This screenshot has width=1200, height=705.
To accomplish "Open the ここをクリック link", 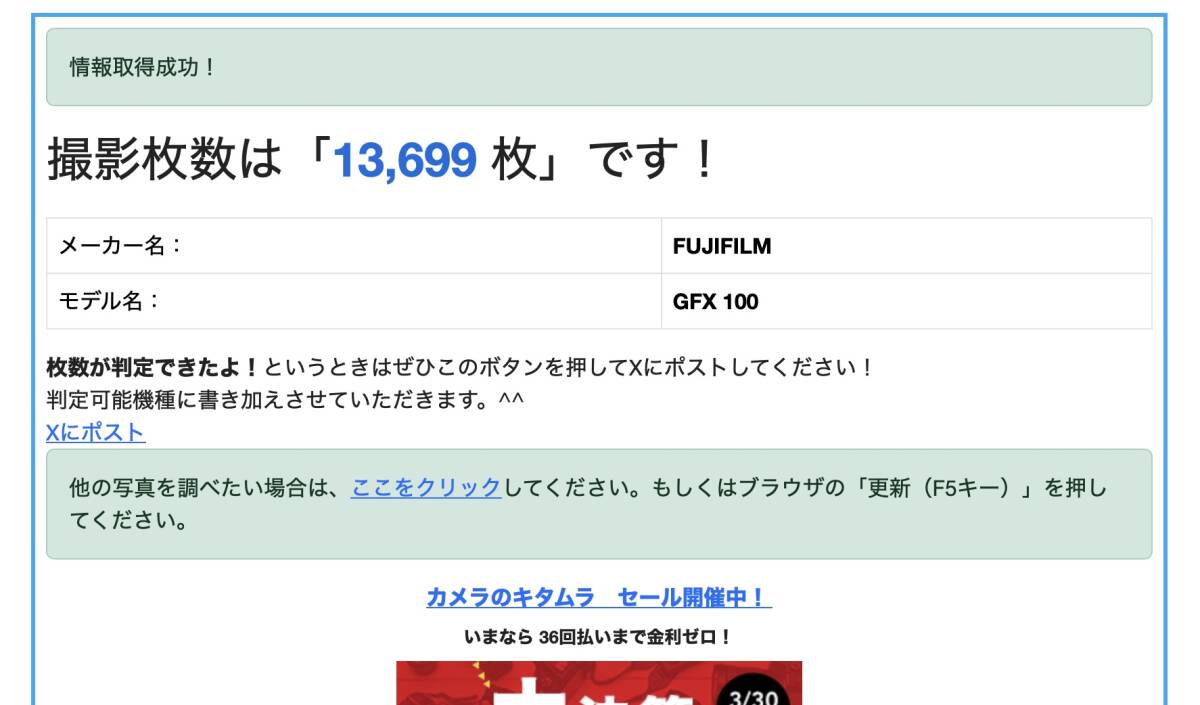I will click(426, 488).
